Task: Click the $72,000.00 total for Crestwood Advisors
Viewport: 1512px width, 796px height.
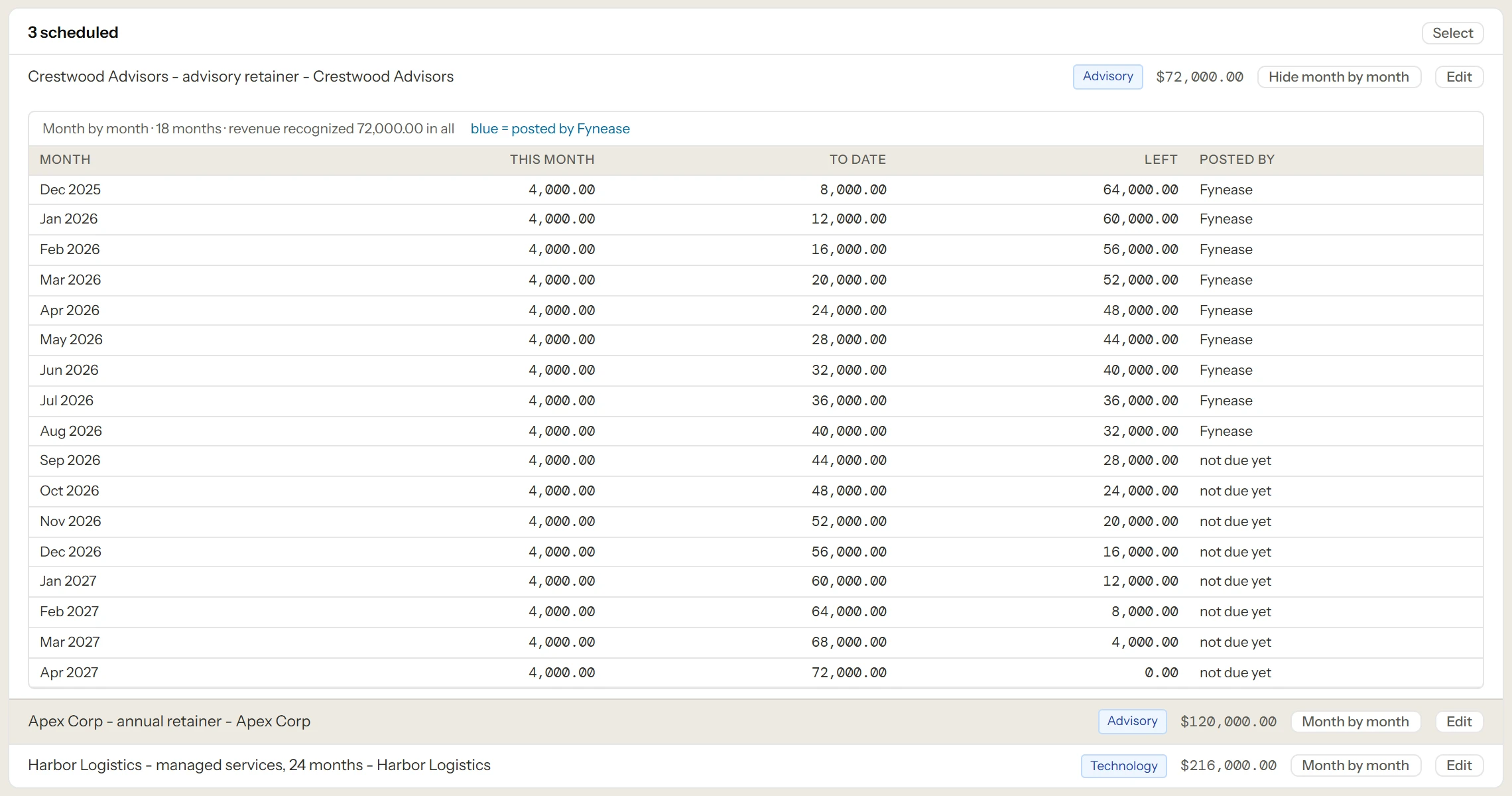Action: 1199,77
